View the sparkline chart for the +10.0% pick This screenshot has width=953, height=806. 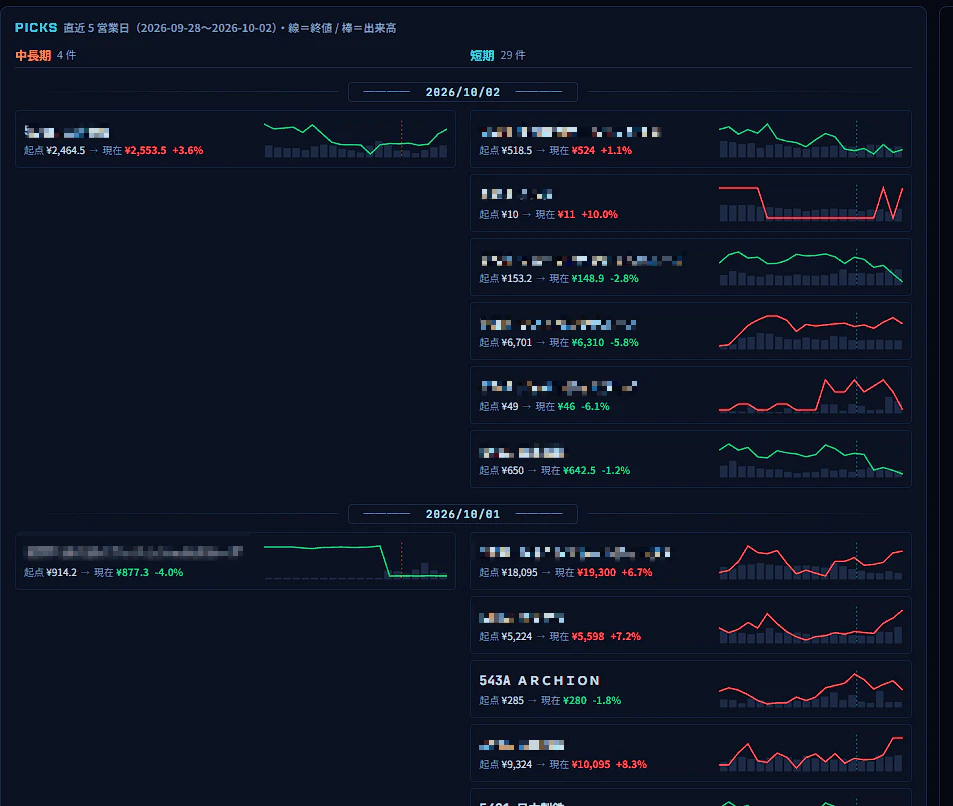(811, 203)
